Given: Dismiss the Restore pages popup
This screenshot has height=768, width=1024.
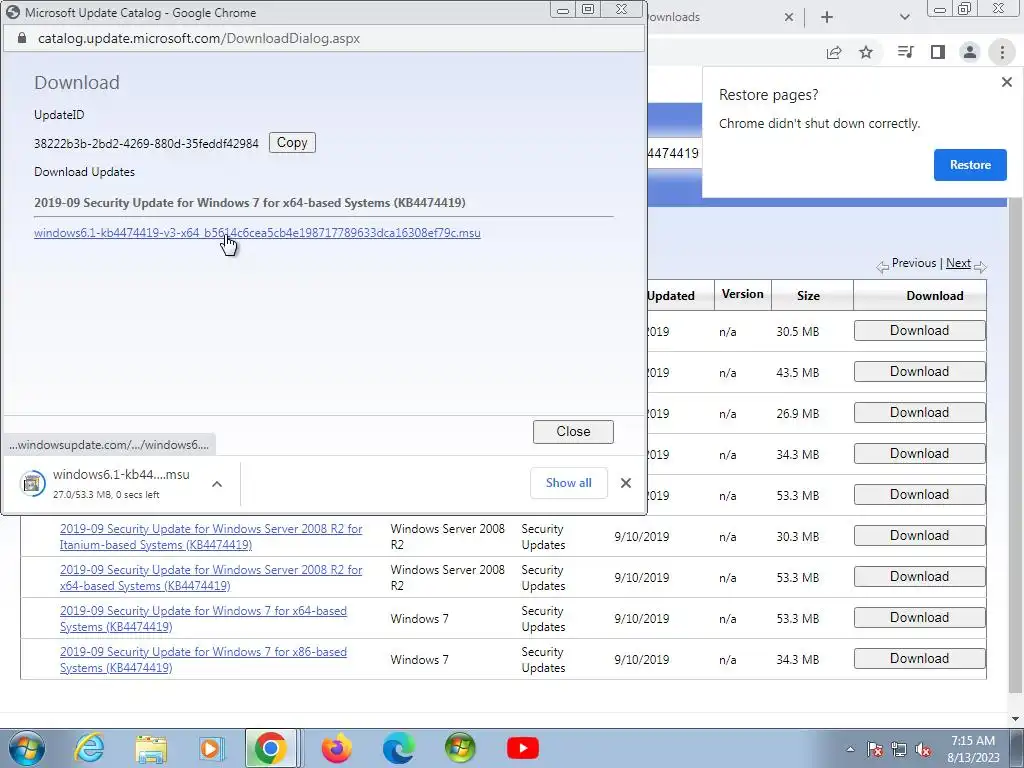Looking at the screenshot, I should (x=1006, y=82).
